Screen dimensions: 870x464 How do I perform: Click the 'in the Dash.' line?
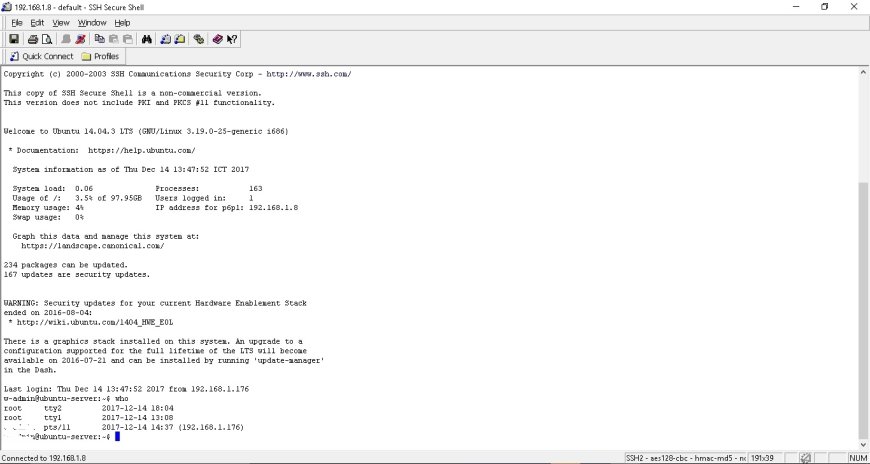coord(30,370)
